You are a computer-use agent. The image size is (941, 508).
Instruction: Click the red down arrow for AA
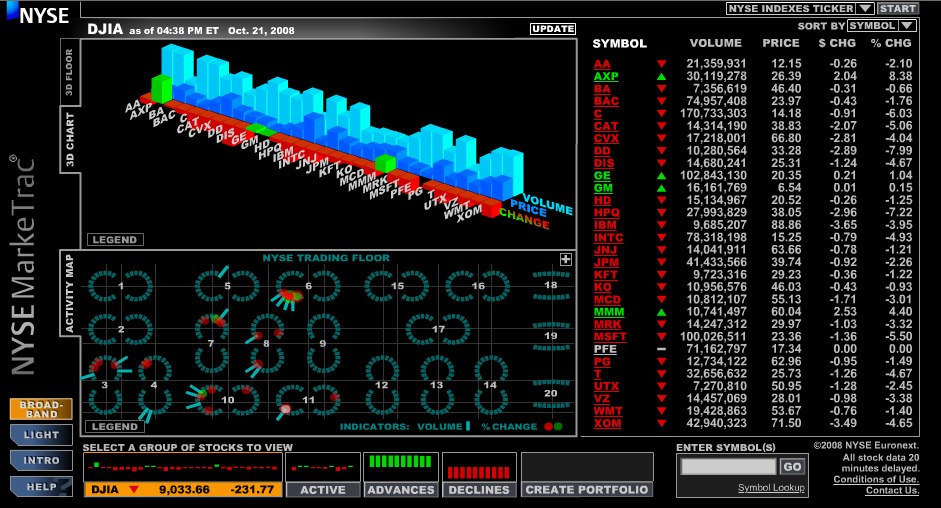click(x=661, y=64)
